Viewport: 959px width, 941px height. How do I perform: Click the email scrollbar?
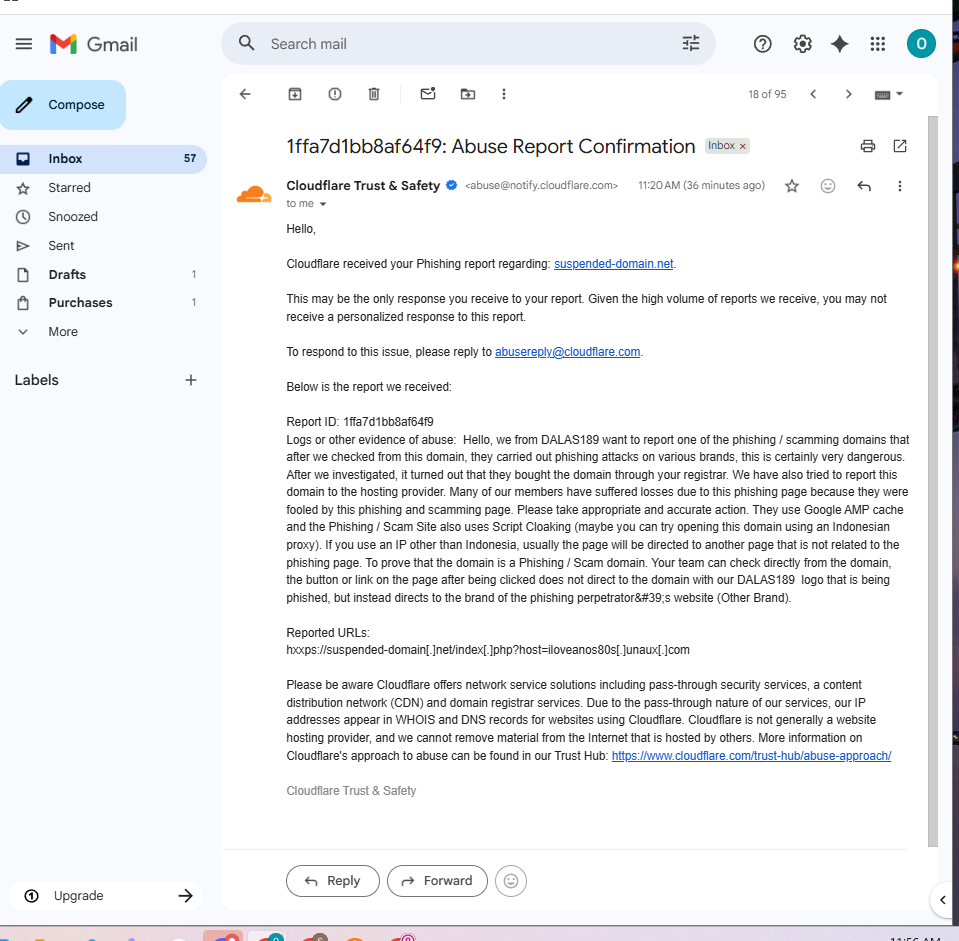(932, 481)
